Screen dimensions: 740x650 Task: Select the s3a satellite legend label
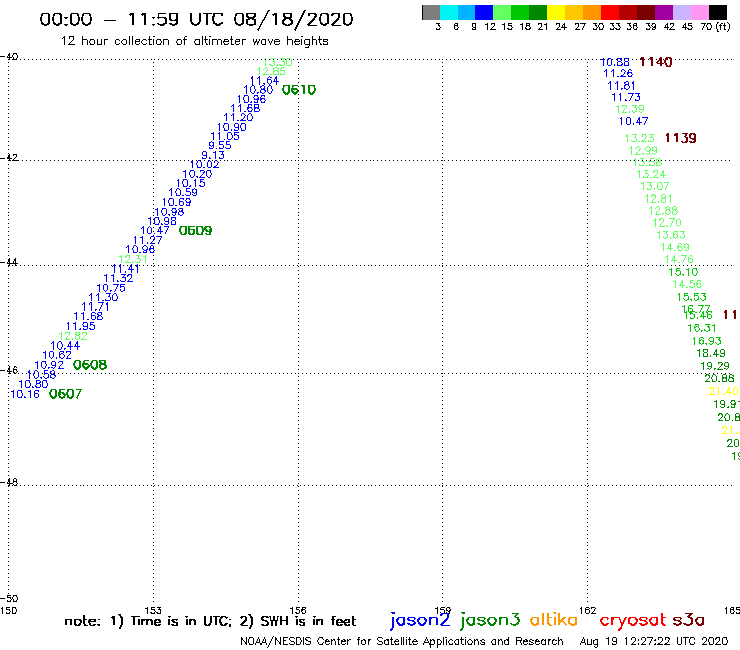point(688,620)
